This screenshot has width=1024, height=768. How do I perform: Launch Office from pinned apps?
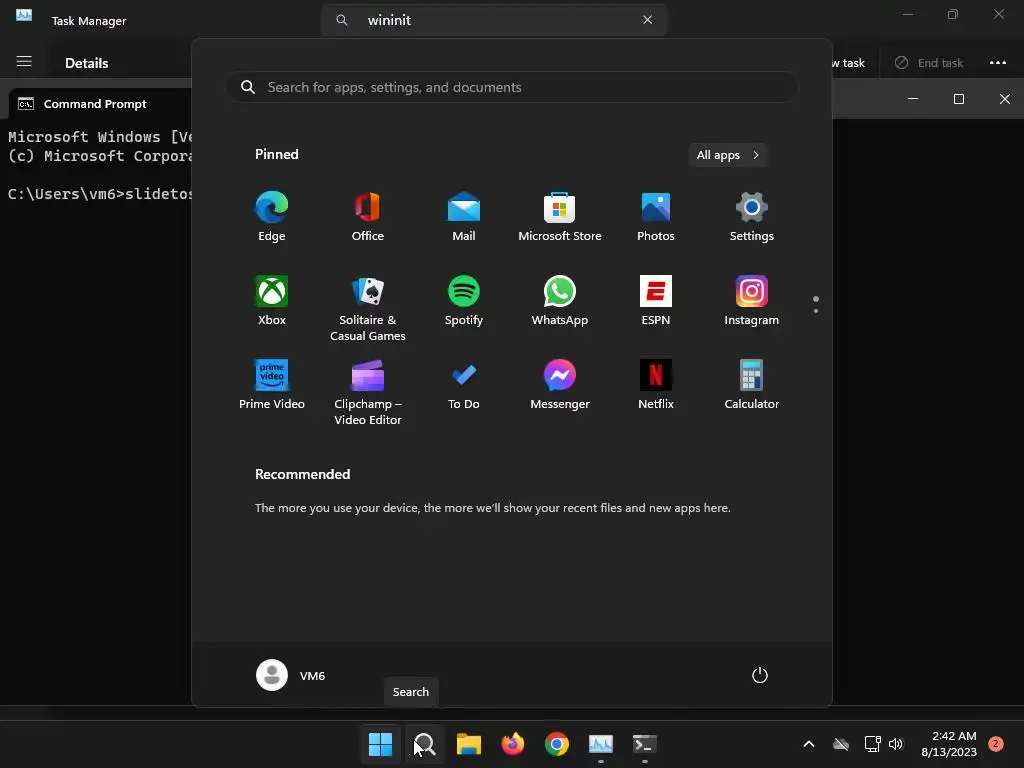point(368,217)
